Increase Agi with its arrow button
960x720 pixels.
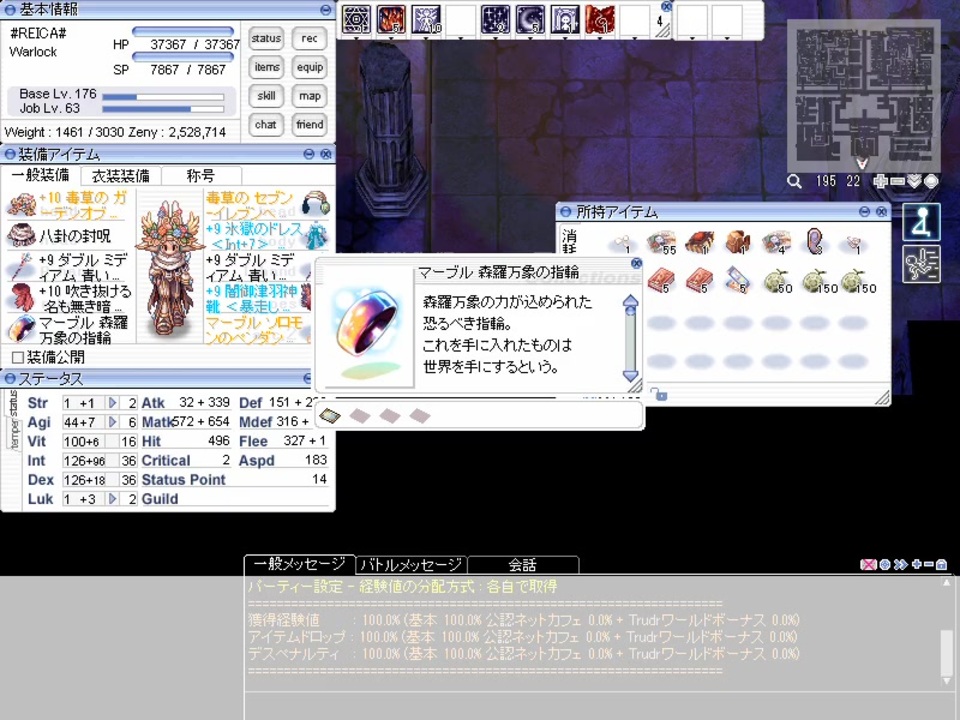pos(112,422)
